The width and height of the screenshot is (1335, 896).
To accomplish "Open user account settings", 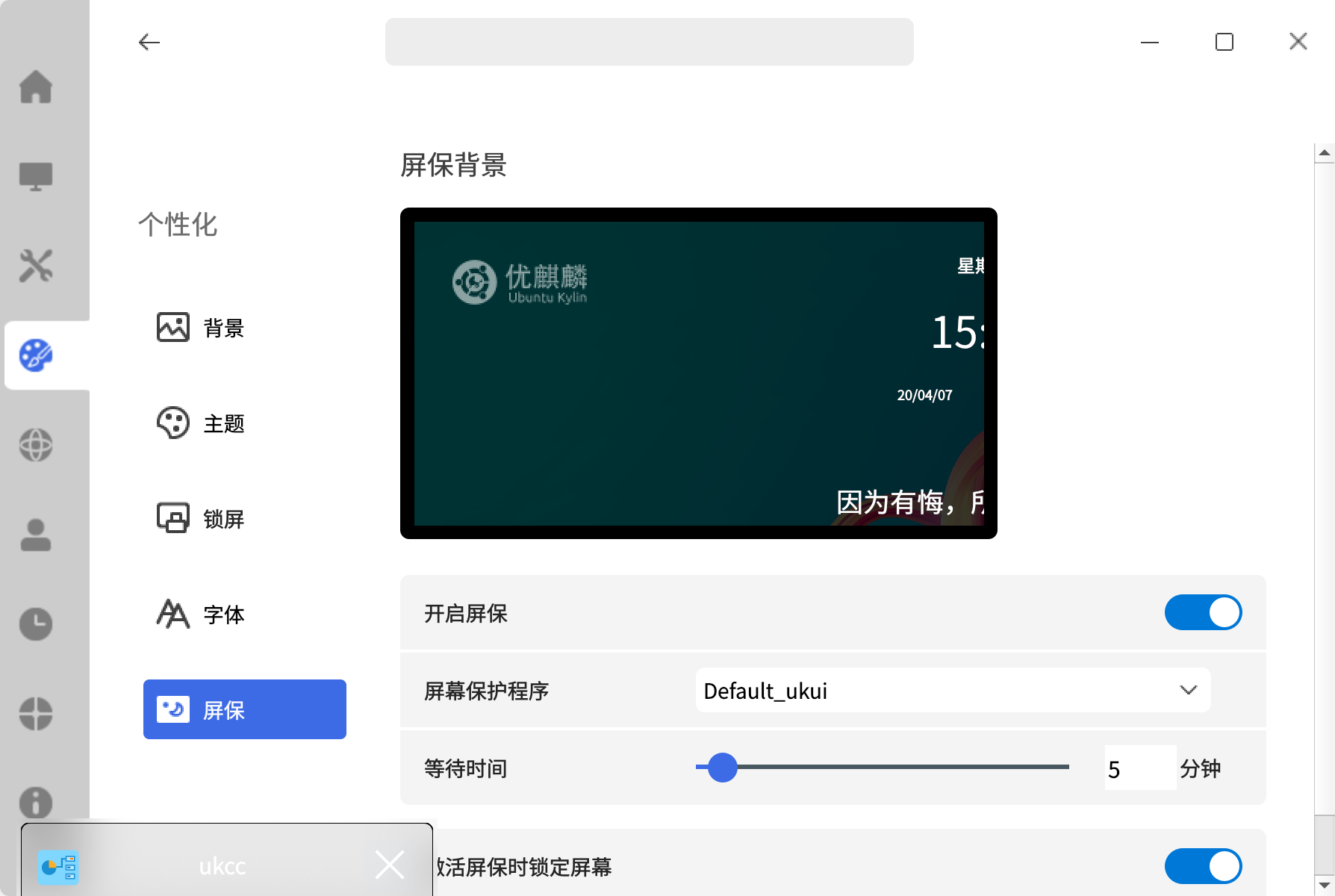I will 37,535.
